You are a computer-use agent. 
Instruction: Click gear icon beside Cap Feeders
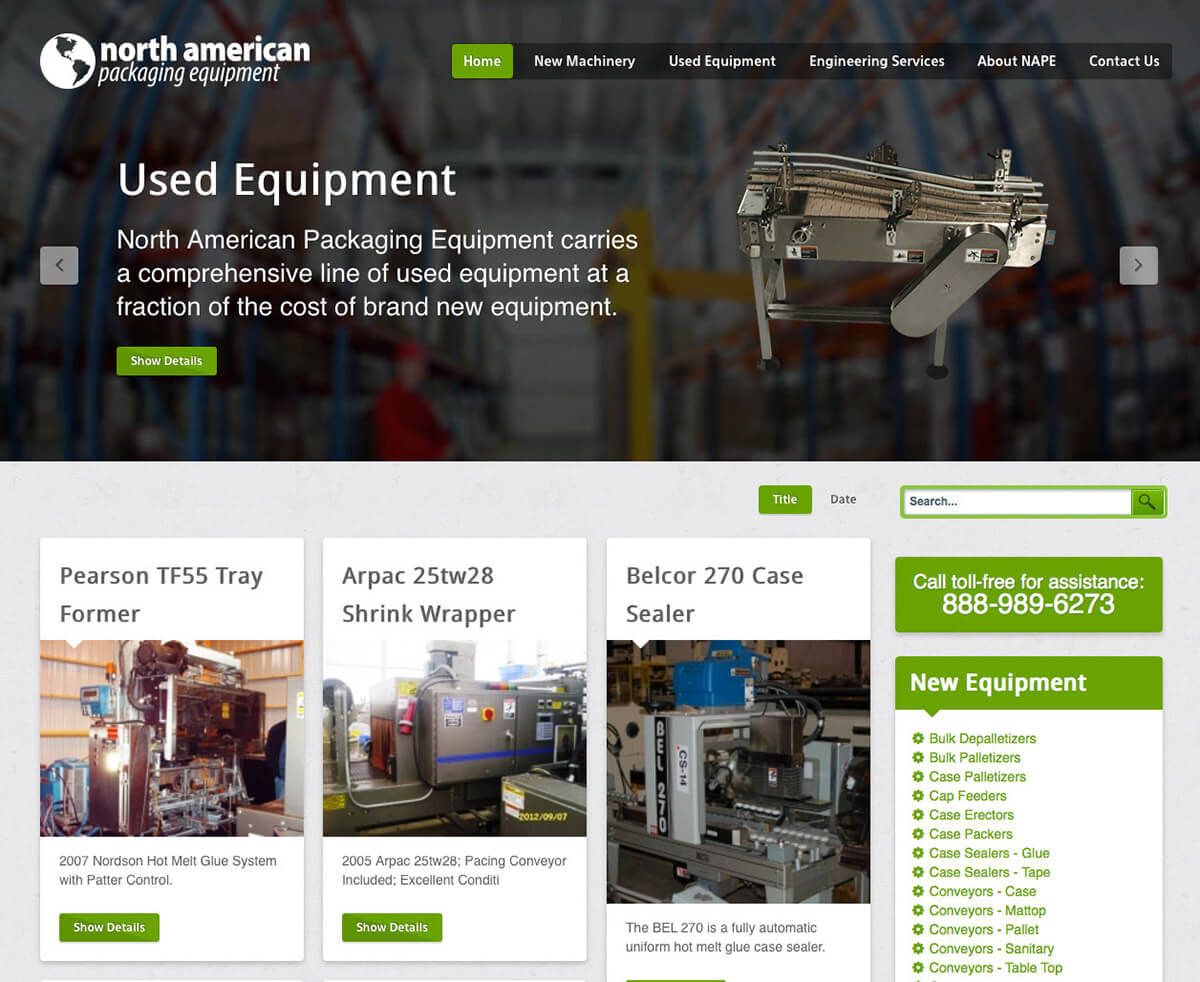click(918, 796)
